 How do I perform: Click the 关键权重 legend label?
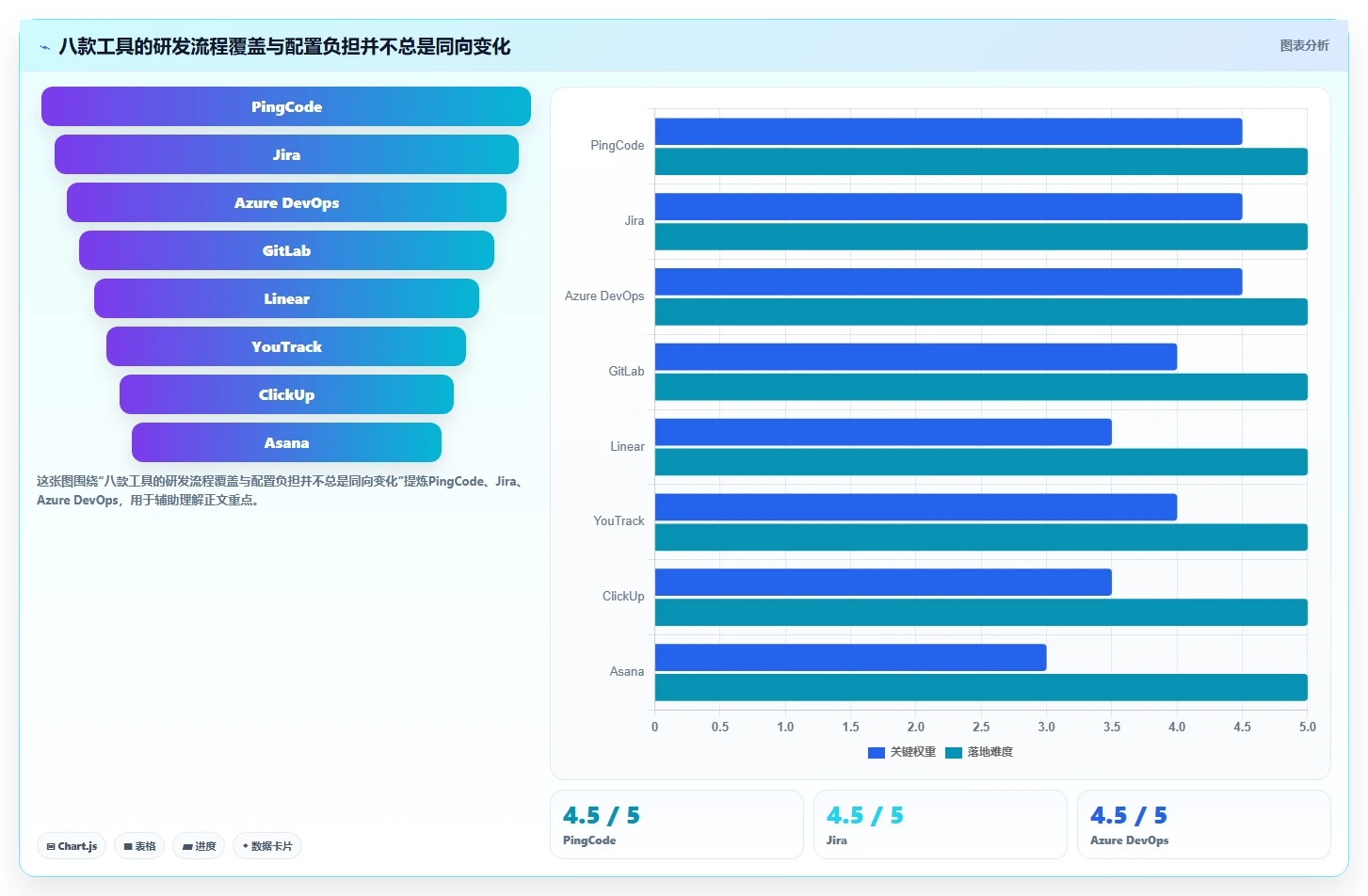point(913,752)
